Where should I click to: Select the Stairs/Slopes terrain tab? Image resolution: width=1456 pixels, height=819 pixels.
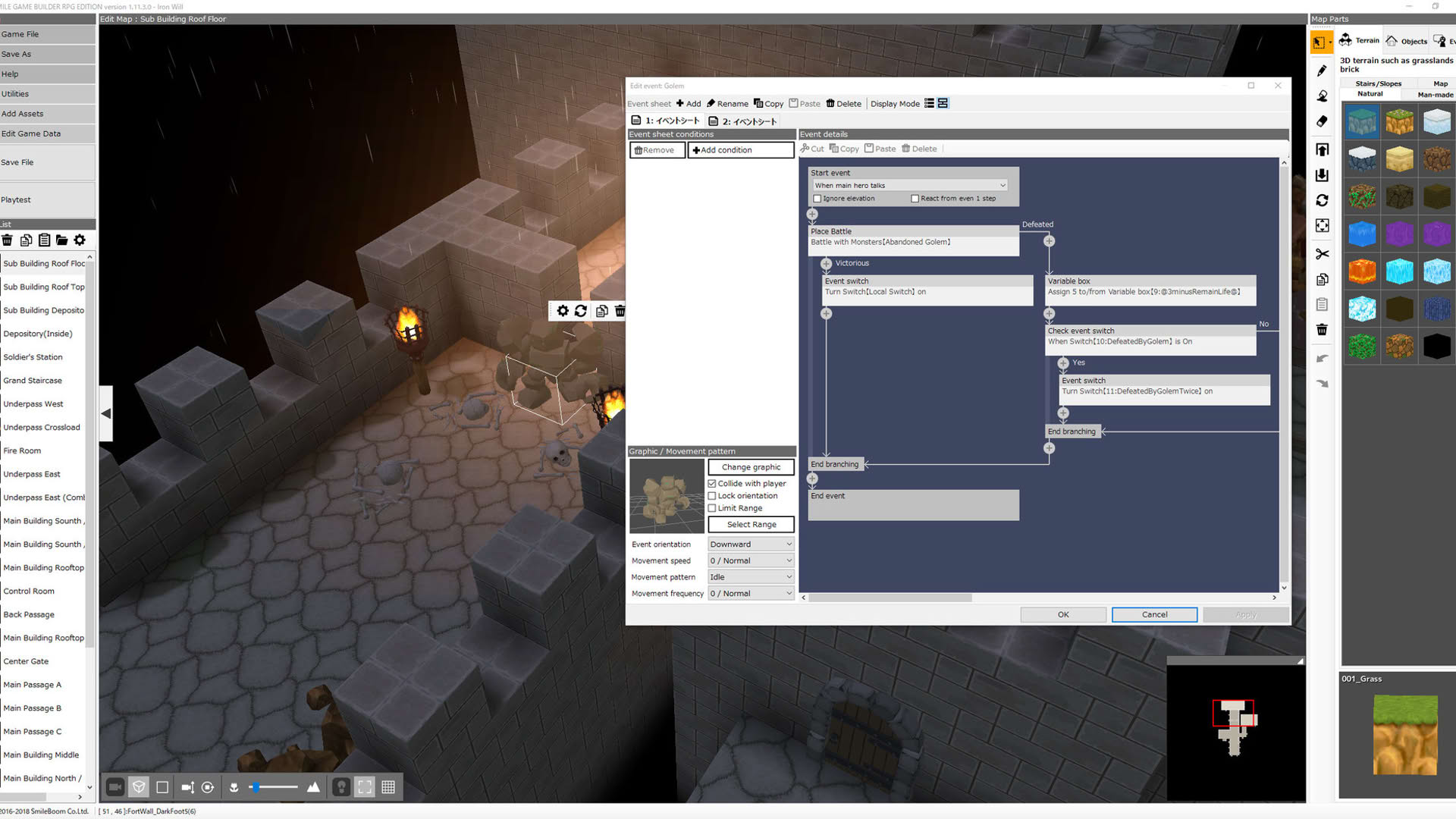coord(1378,83)
